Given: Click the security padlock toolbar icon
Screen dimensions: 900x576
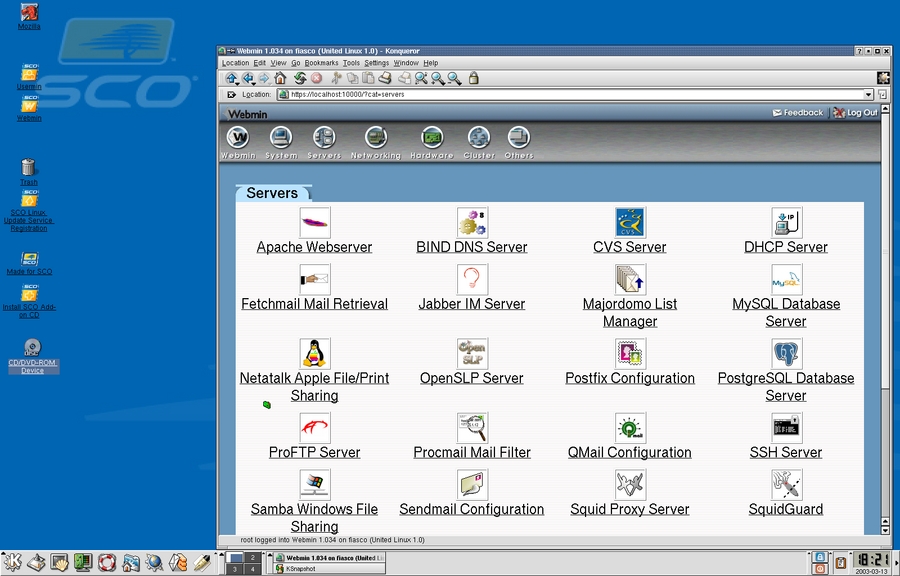Looking at the screenshot, I should point(473,78).
